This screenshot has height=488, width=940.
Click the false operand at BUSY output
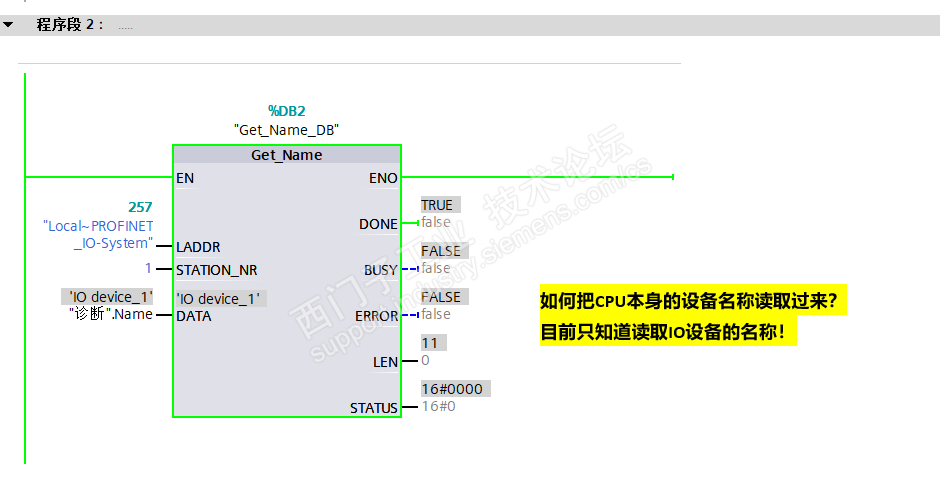coord(436,269)
